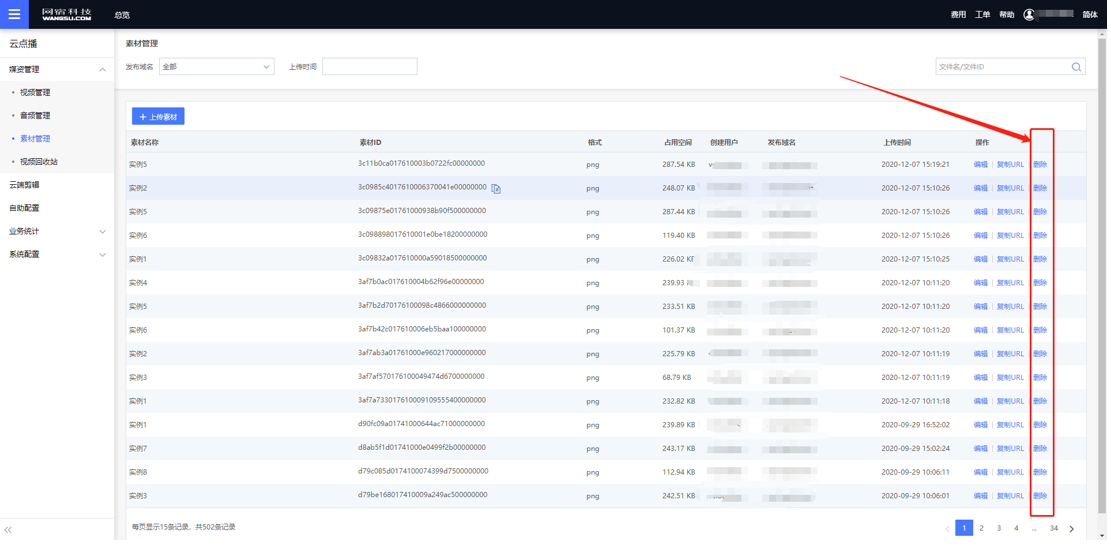1111x554 pixels.
Task: Open 自助配置 in sidebar
Action: pos(24,208)
